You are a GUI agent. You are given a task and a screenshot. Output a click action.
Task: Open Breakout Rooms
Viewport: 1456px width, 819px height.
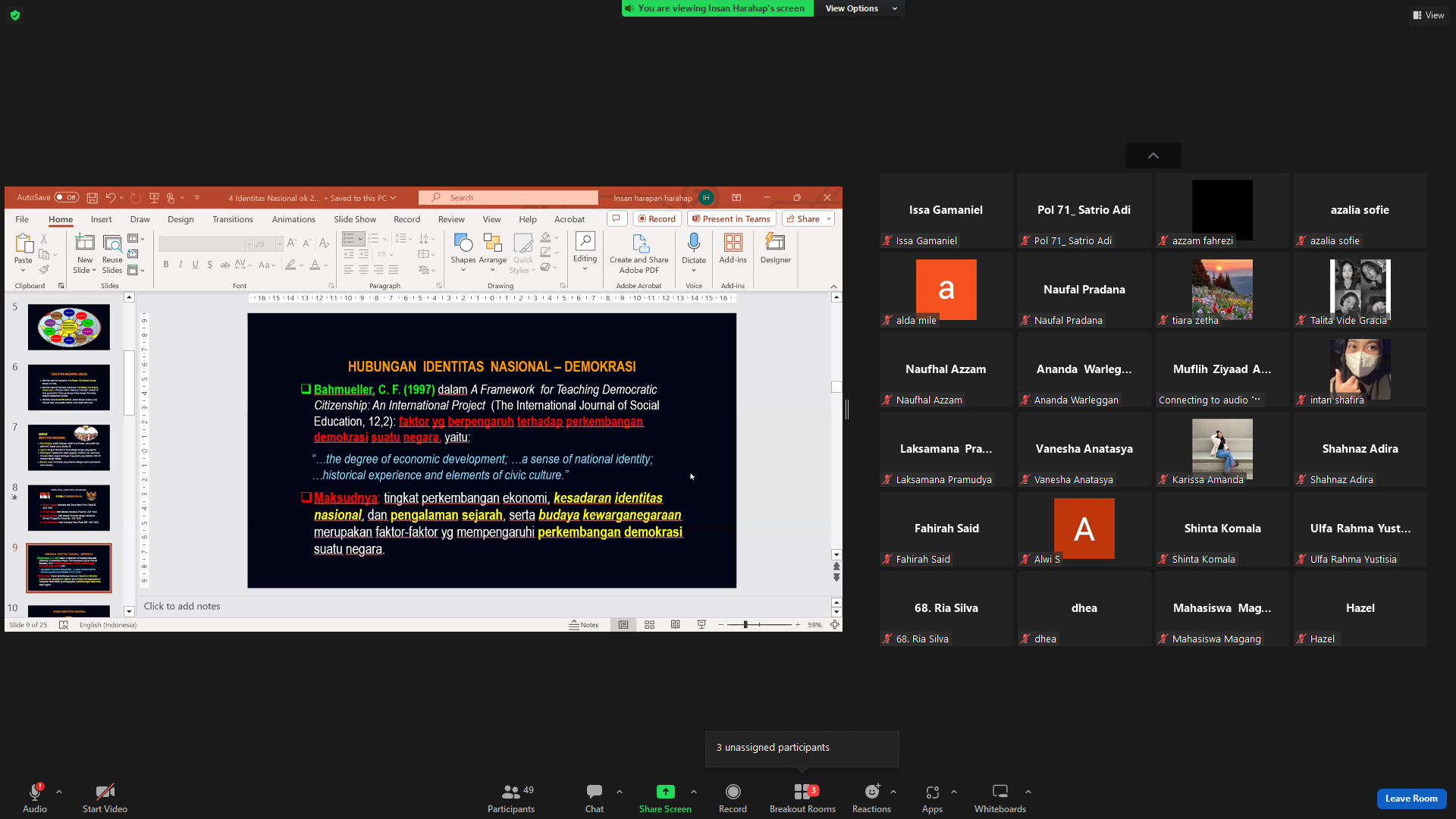(802, 798)
